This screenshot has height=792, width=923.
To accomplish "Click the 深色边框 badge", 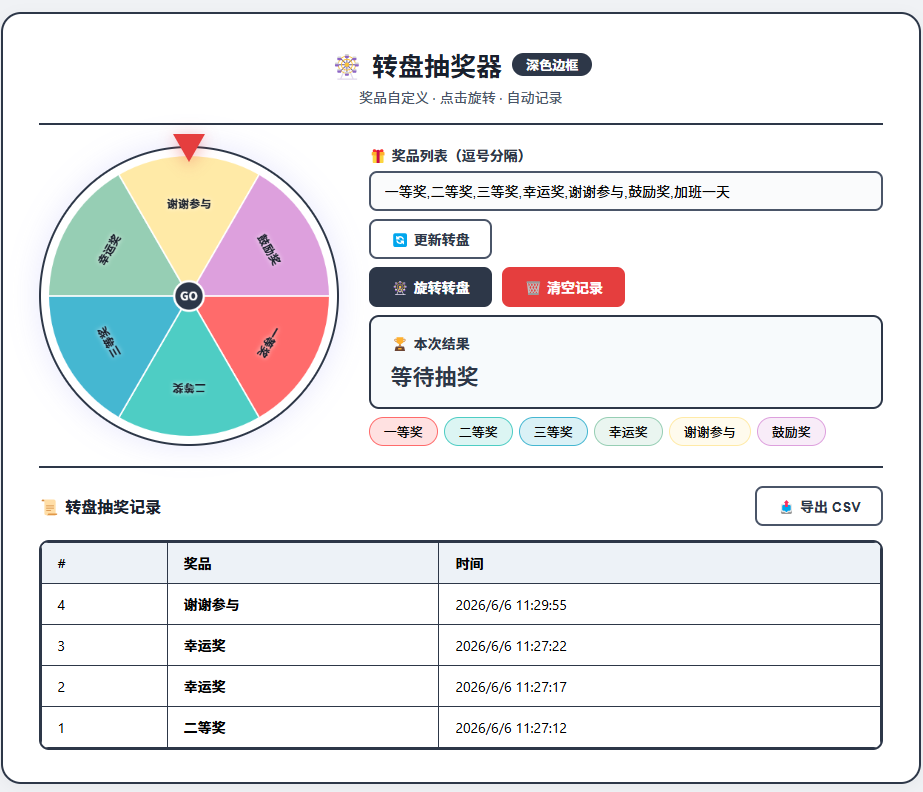I will [552, 65].
